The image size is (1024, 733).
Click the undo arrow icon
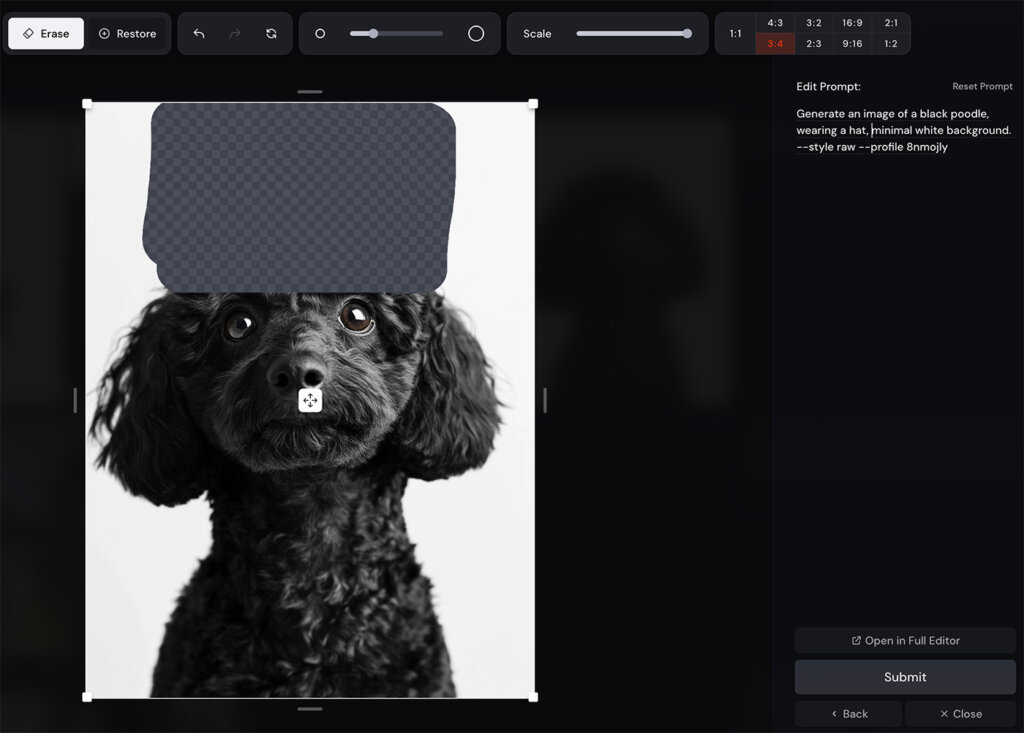pyautogui.click(x=199, y=34)
